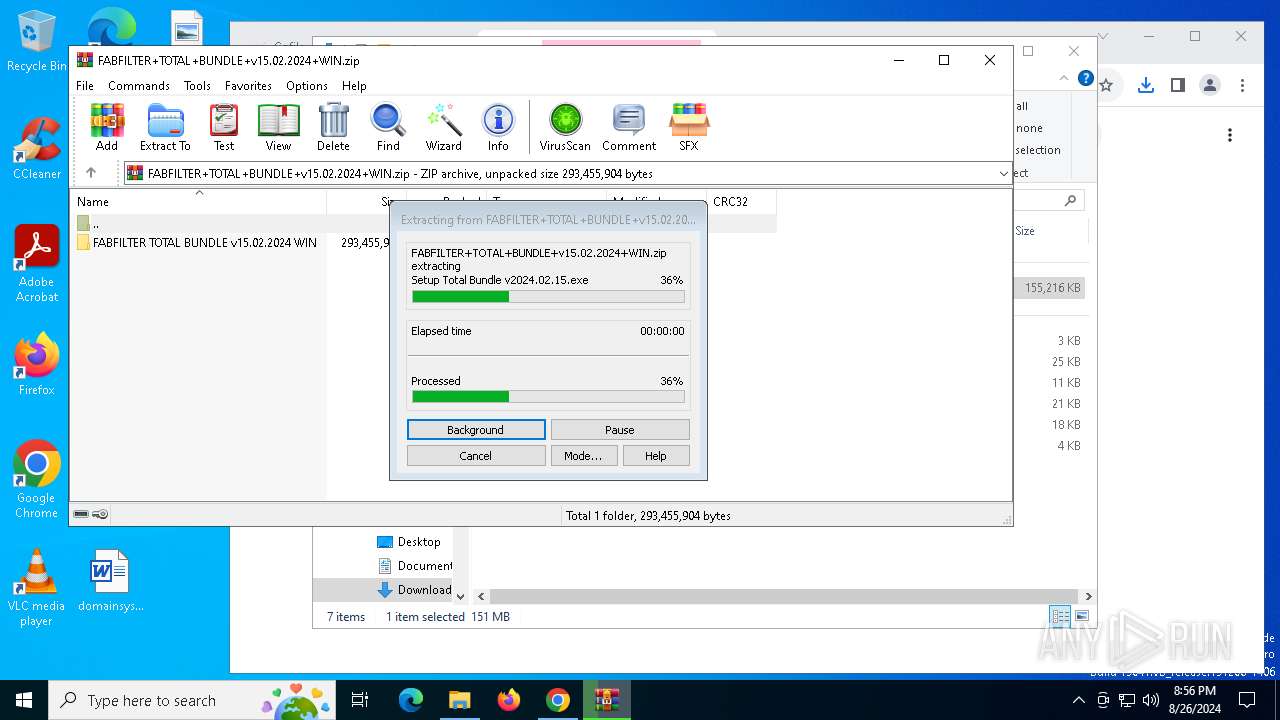
Task: Open Chrome downloads icon
Action: 1146,86
